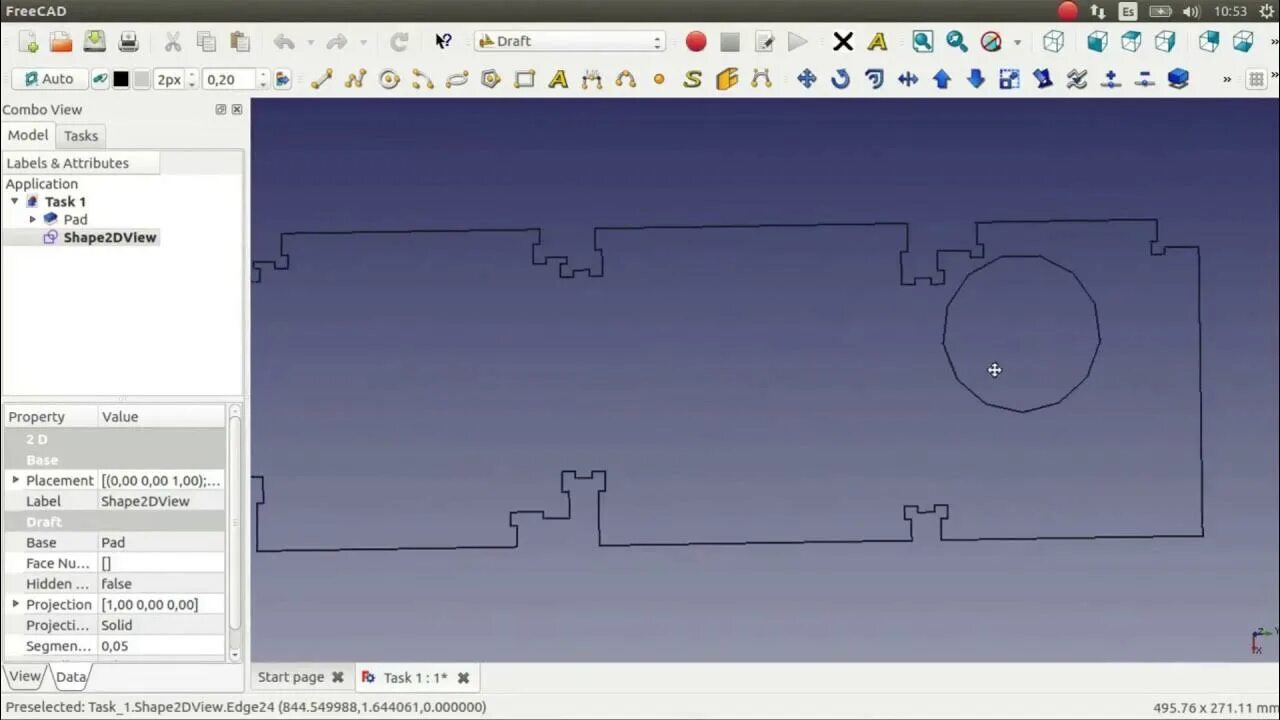
Task: Select the Draft Dimension tool
Action: [592, 79]
